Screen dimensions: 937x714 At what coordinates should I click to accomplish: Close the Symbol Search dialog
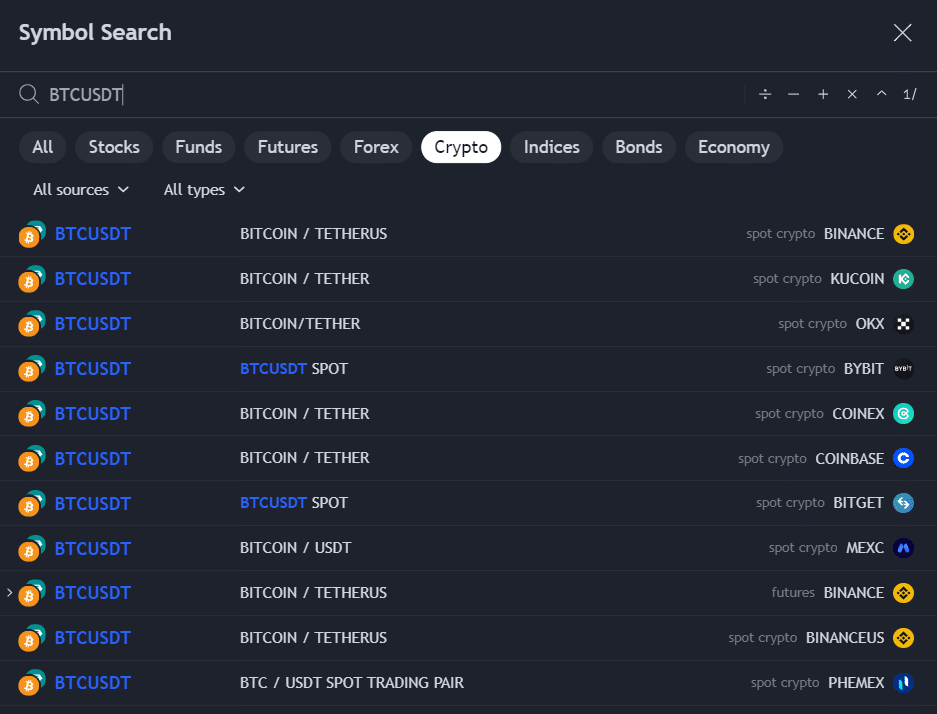(x=902, y=33)
